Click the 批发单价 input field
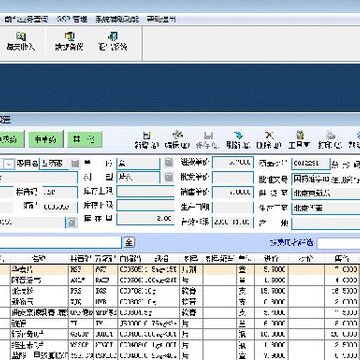Viewport: 360px width, 360px height. coord(233,177)
